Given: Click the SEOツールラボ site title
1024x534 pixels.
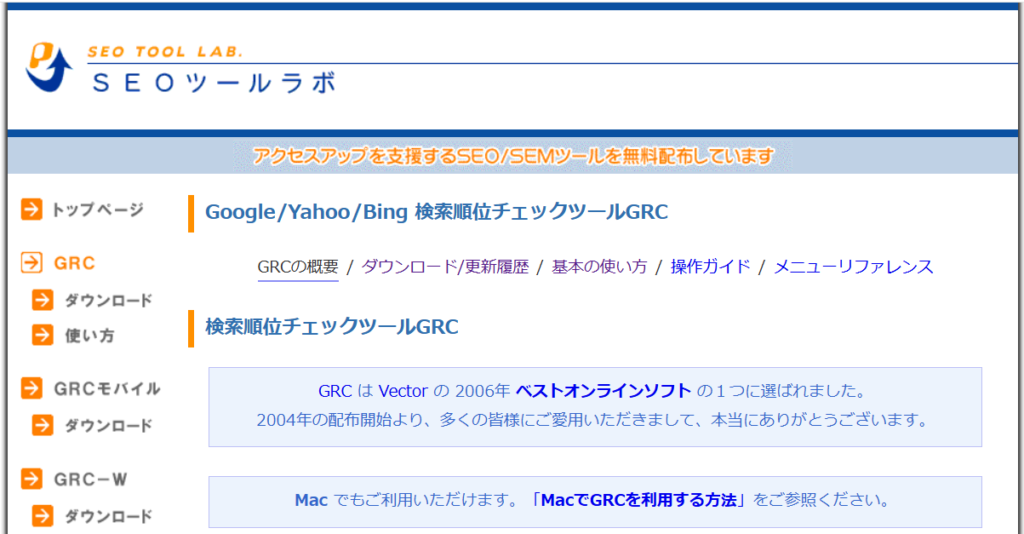Looking at the screenshot, I should pos(214,84).
